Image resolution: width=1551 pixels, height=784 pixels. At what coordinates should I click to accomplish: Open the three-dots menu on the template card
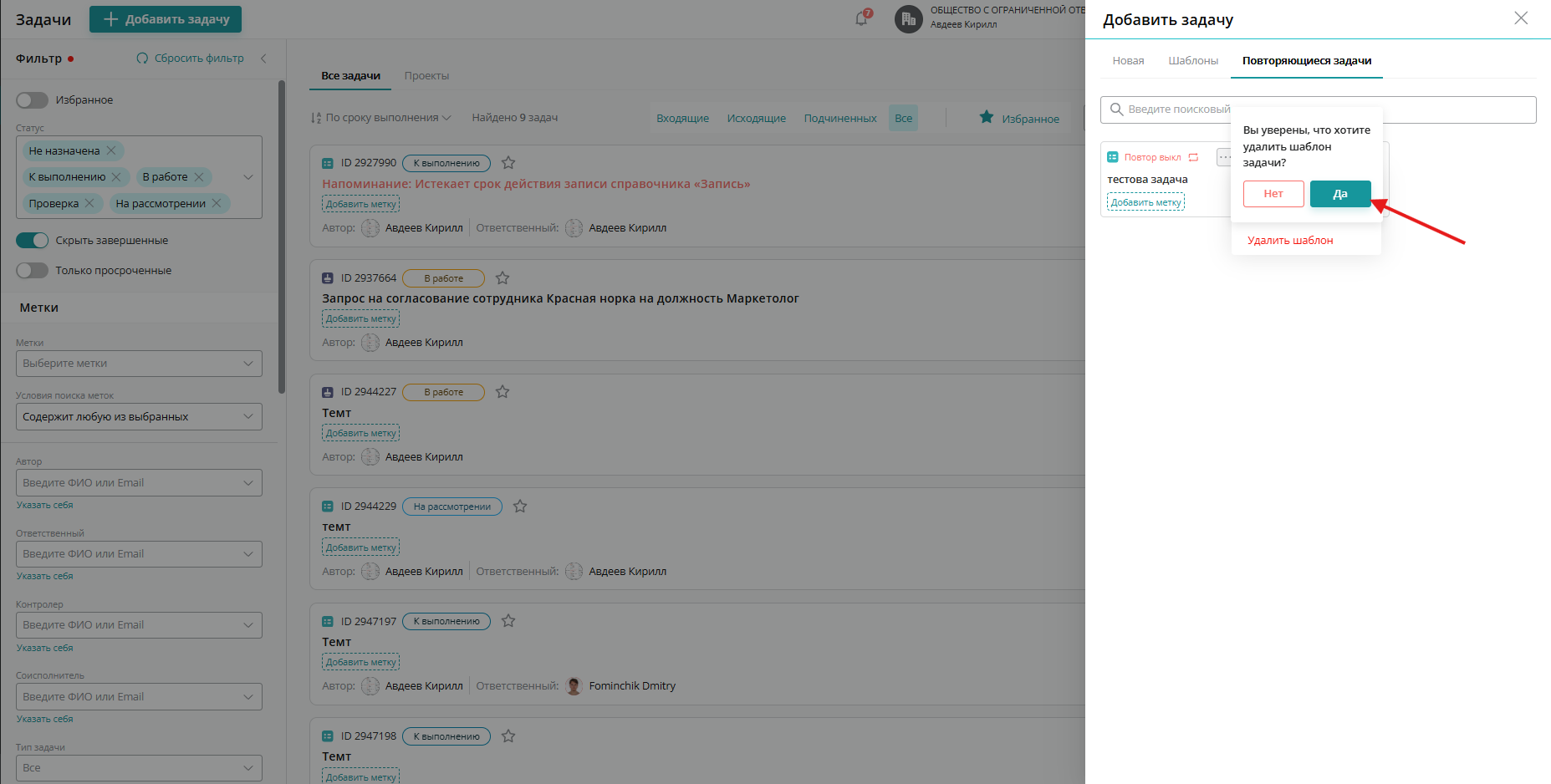click(x=1224, y=157)
